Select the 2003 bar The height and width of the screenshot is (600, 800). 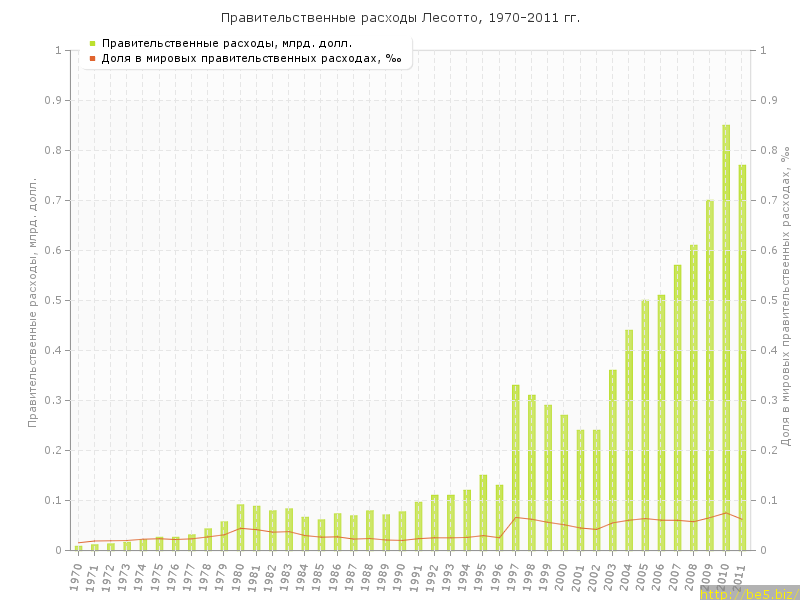pos(613,460)
